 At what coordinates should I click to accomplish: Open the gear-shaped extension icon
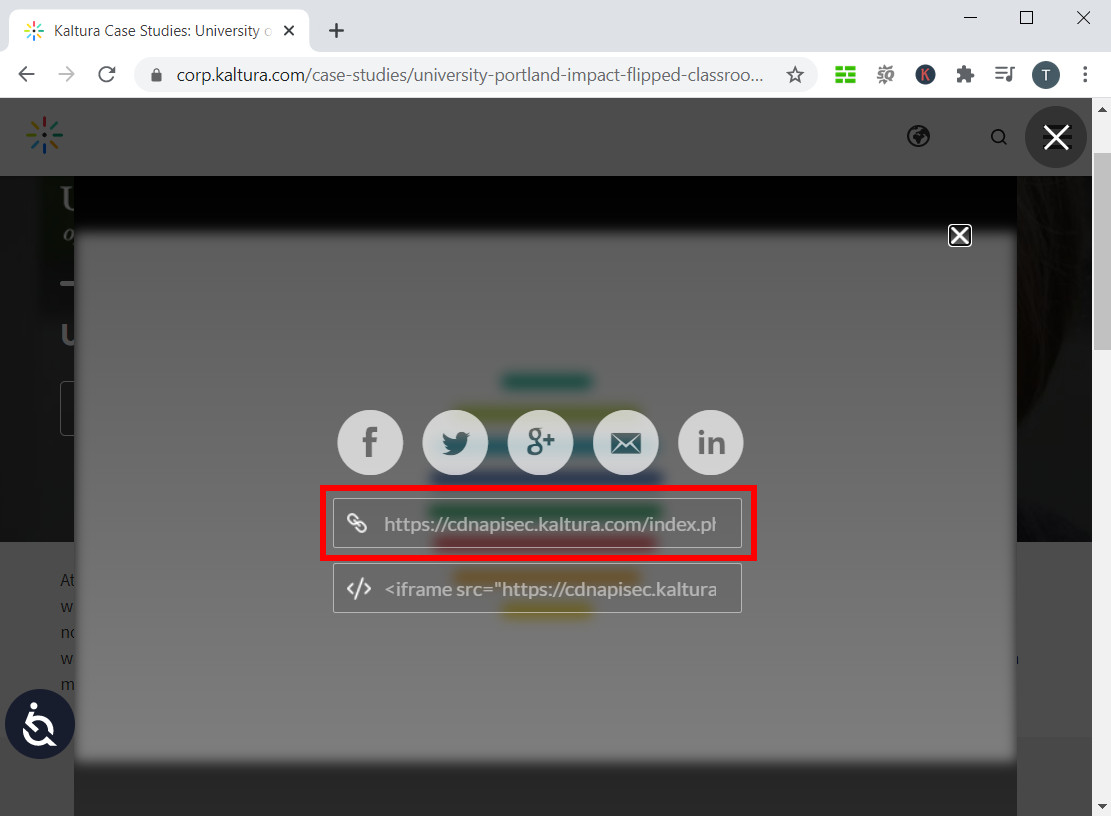(885, 74)
